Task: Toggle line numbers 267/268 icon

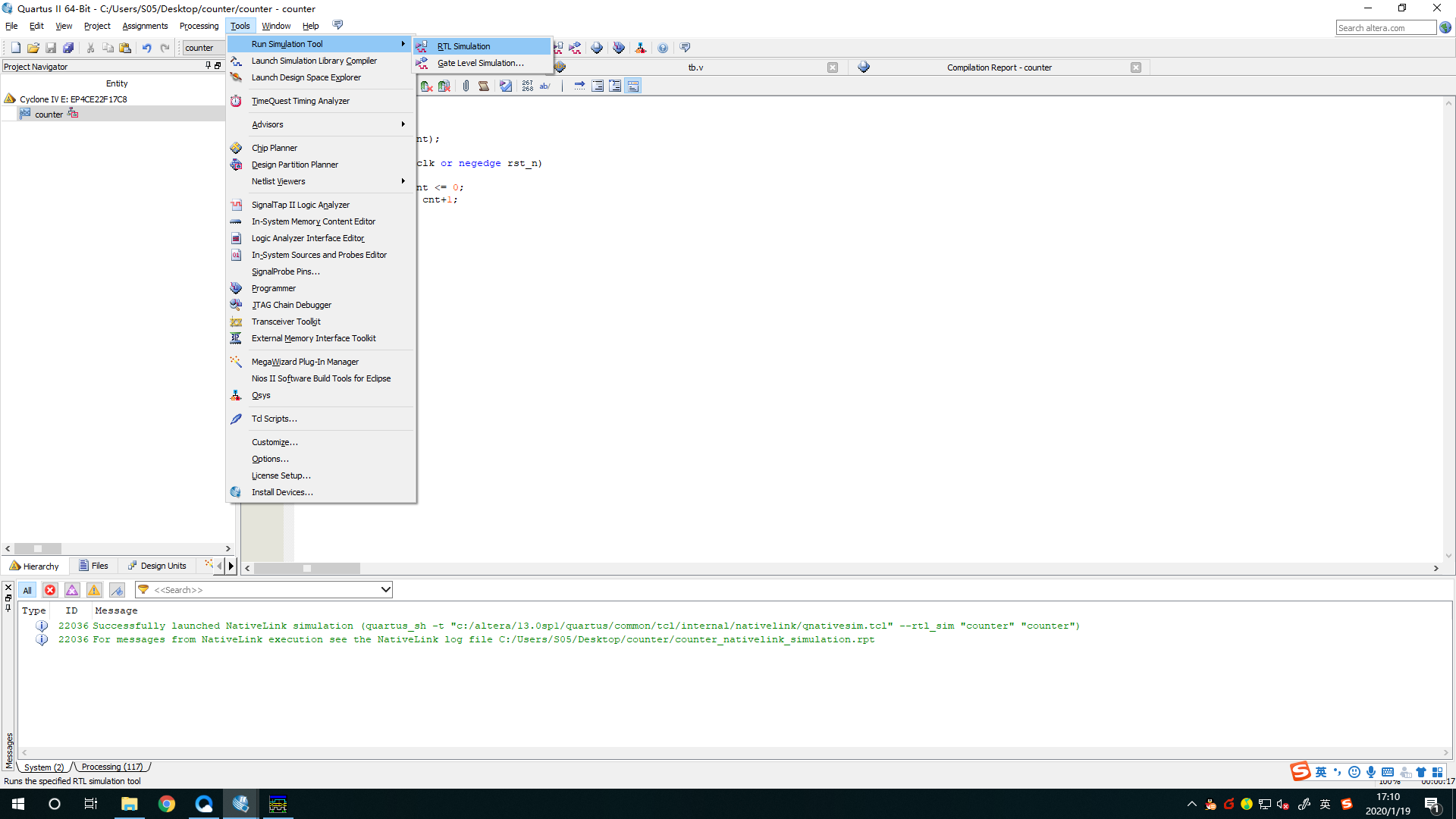Action: [528, 86]
